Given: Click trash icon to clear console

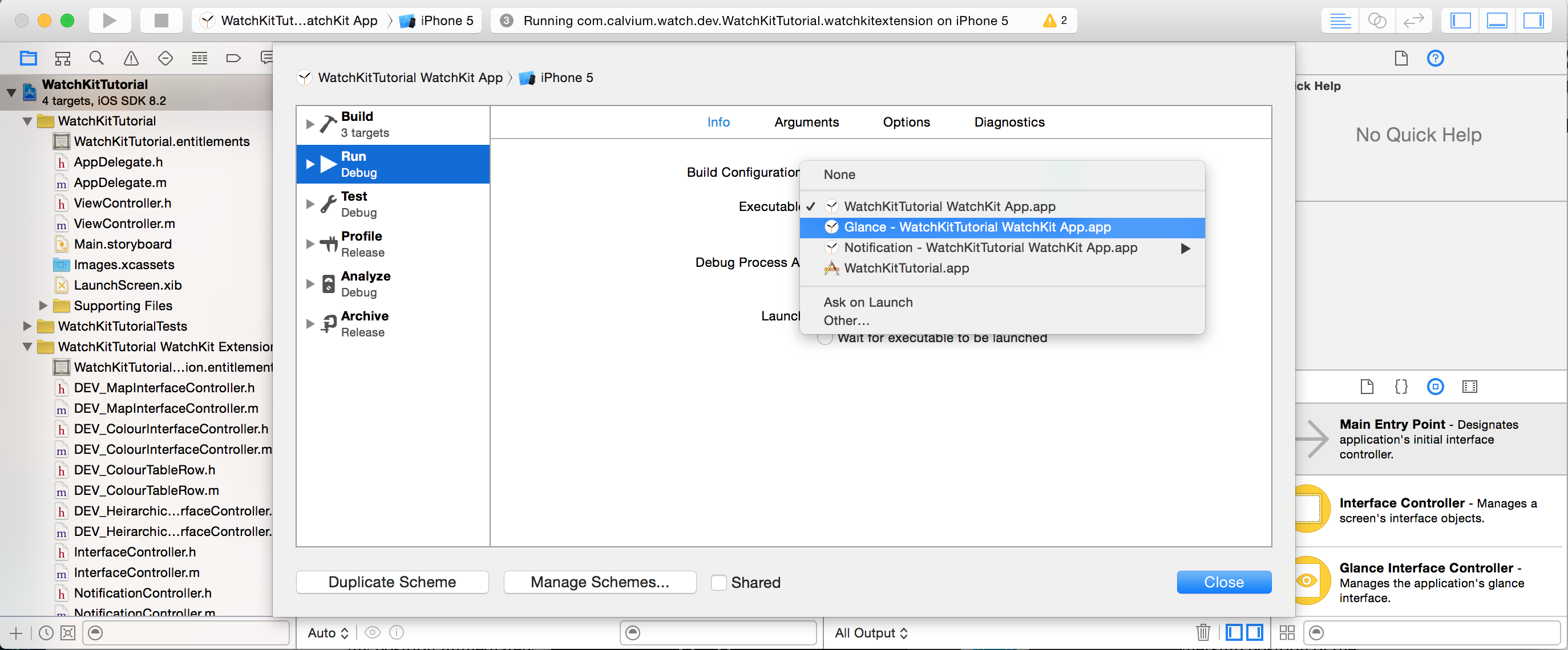Looking at the screenshot, I should click(x=1203, y=632).
